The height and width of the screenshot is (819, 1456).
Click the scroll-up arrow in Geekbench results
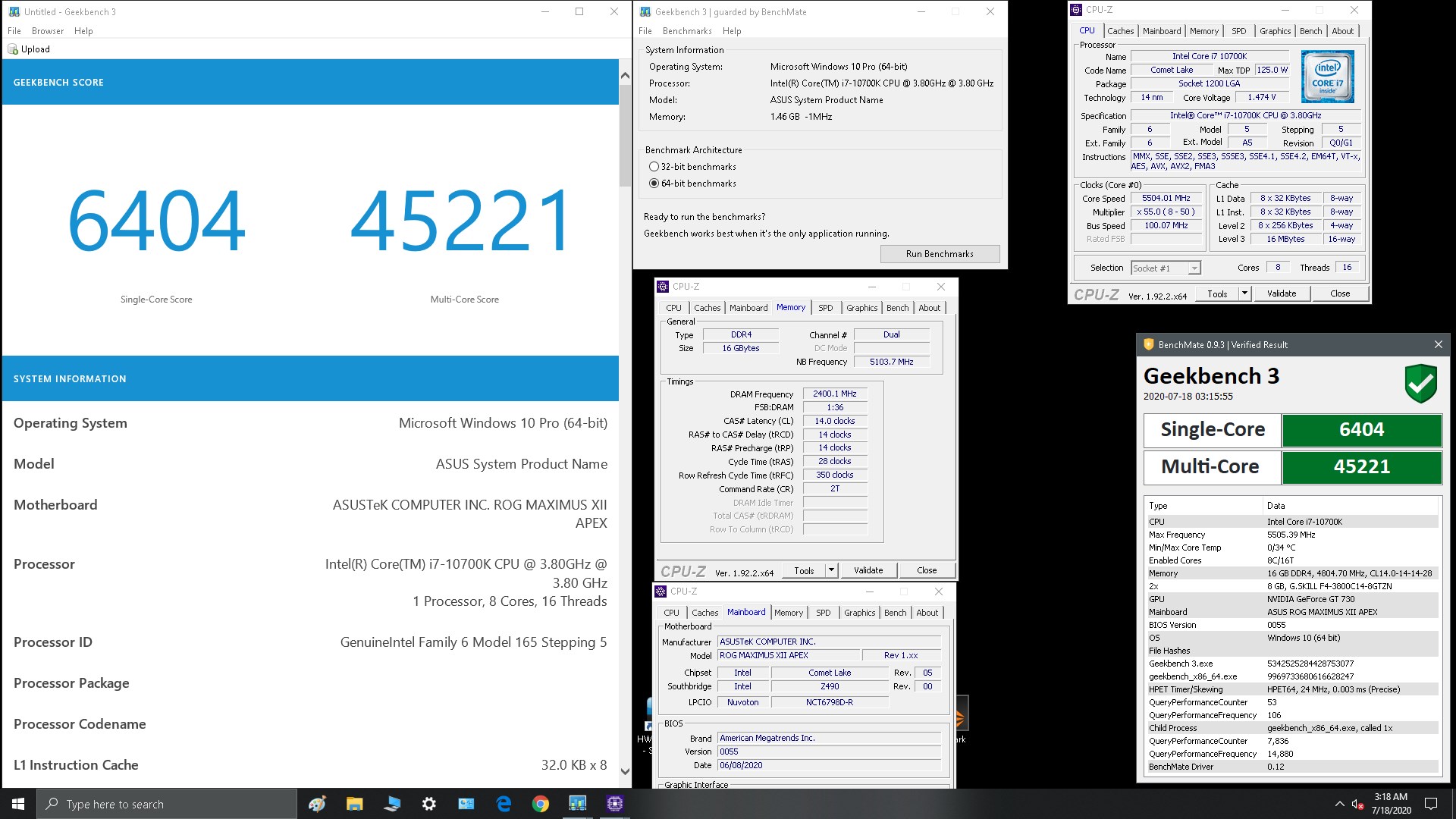click(625, 75)
